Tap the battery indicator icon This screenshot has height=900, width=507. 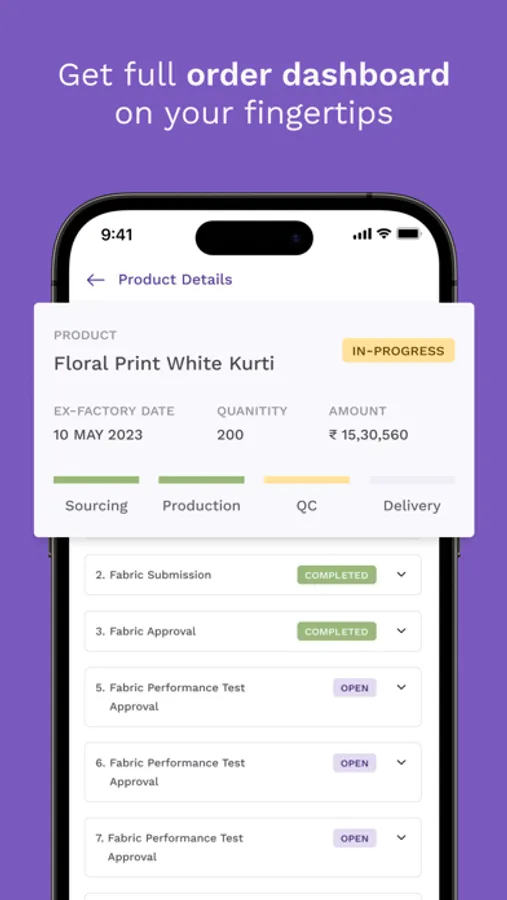(409, 234)
